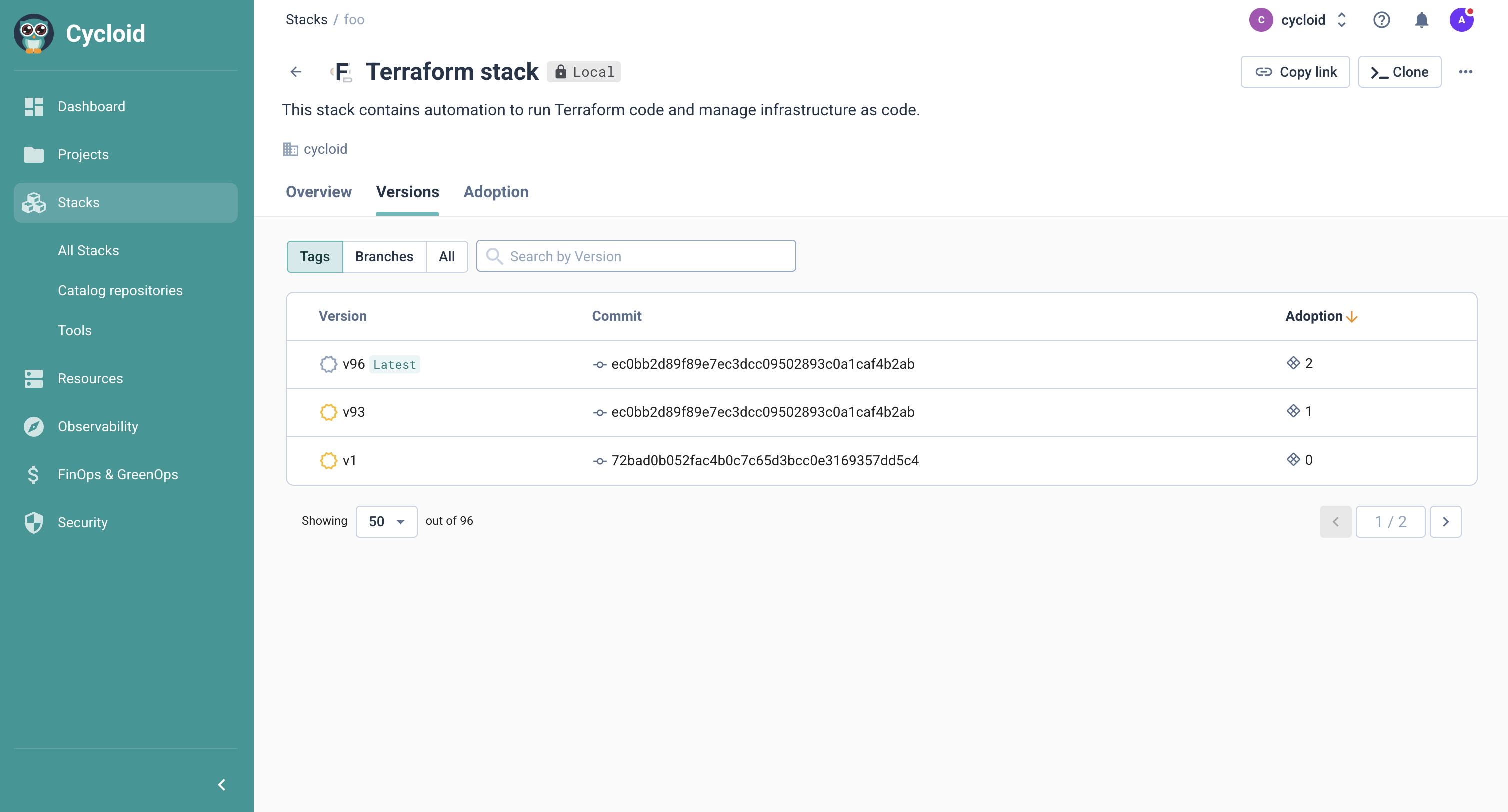Click the Terraform stack F icon
Screen dimensions: 1508x812
point(342,72)
